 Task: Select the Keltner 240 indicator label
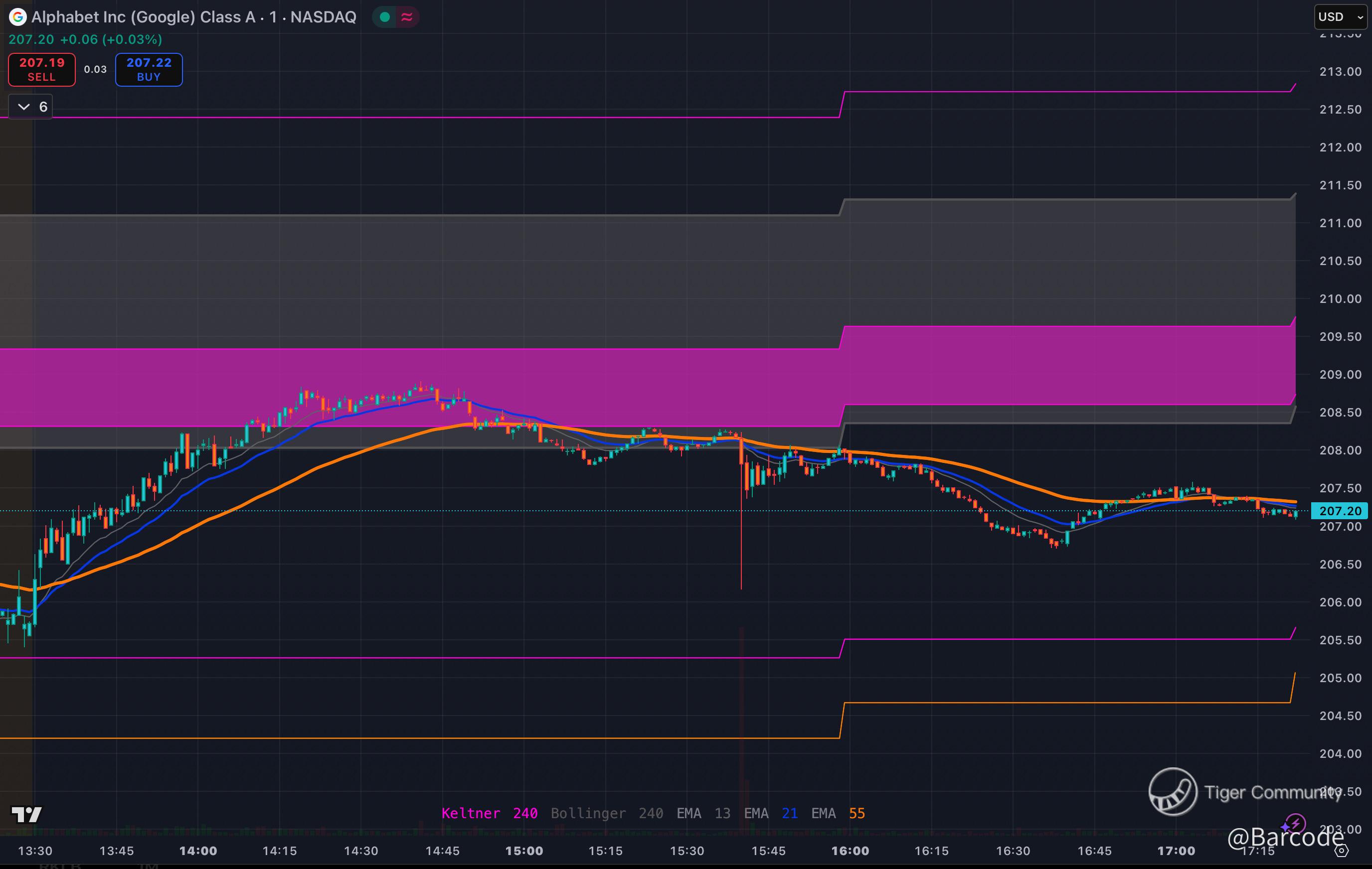point(489,813)
